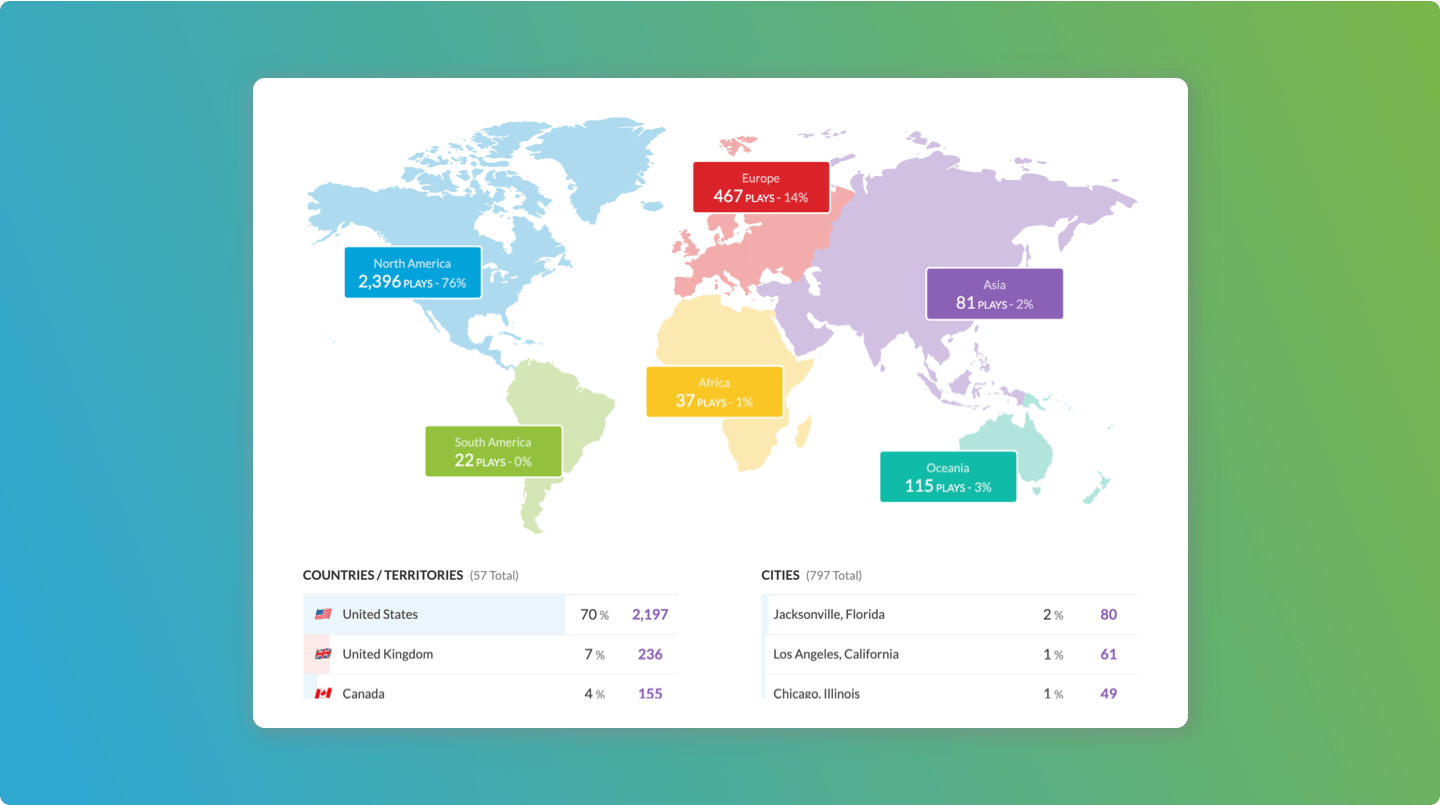Click the Oceania 115 plays badge
1440x805 pixels.
pyautogui.click(x=948, y=476)
